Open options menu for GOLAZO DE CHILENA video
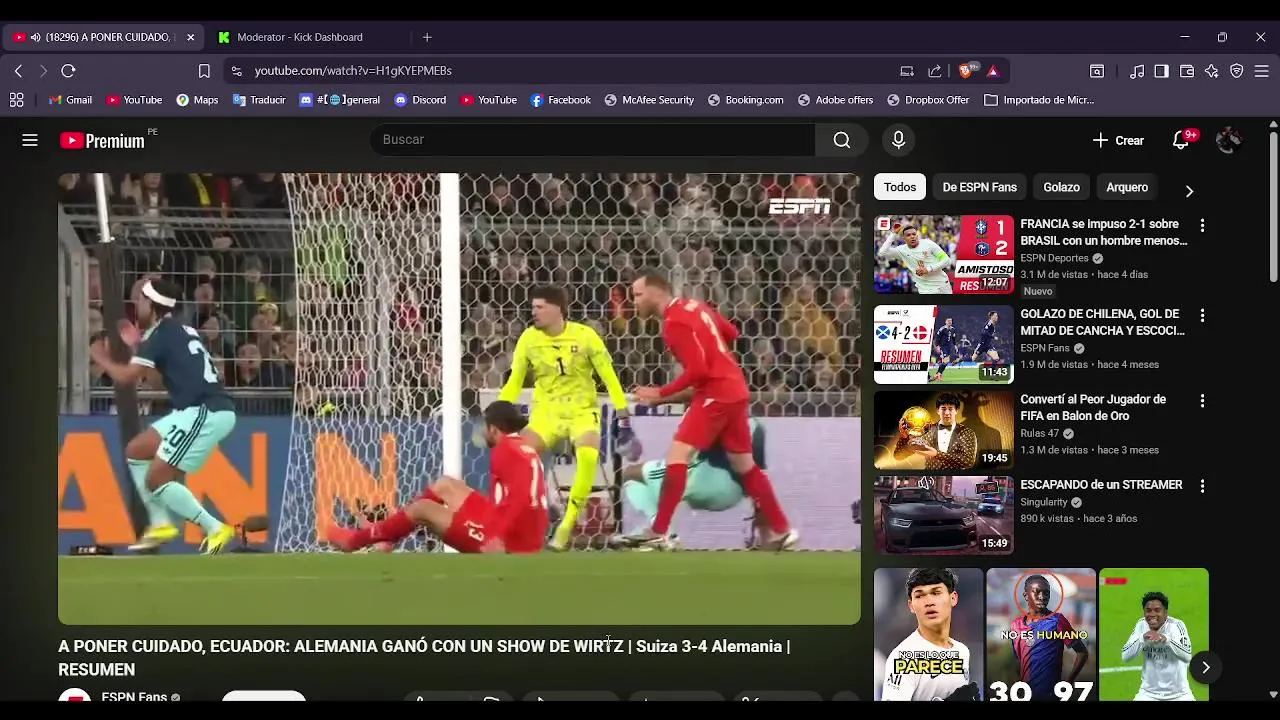This screenshot has width=1280, height=720. click(x=1202, y=315)
